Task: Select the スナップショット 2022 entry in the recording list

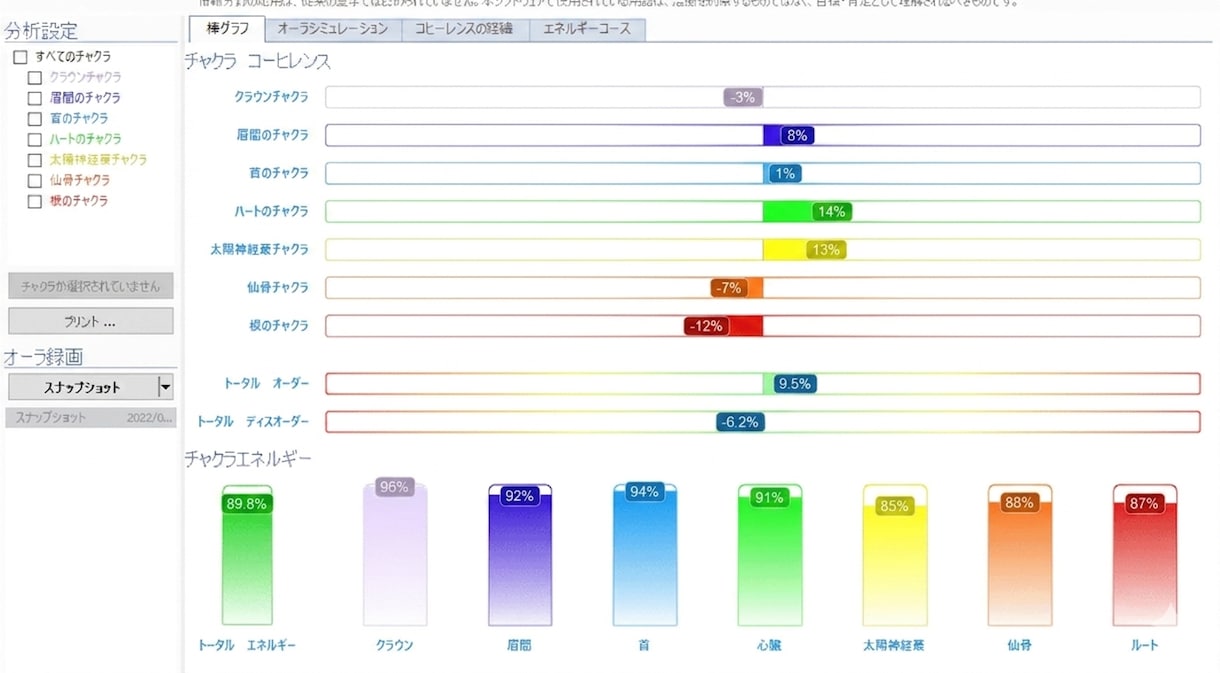Action: (90, 417)
